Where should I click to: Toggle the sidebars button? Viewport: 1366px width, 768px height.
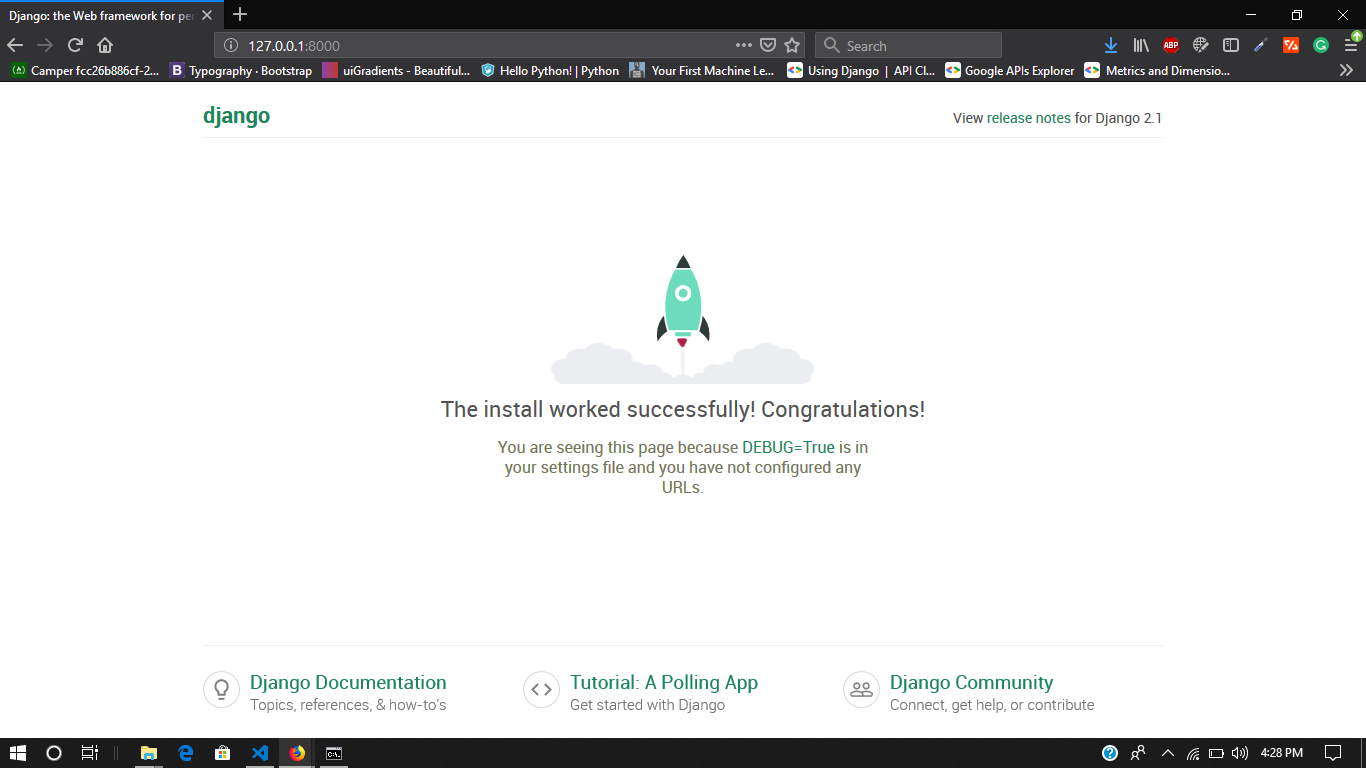pyautogui.click(x=1231, y=45)
